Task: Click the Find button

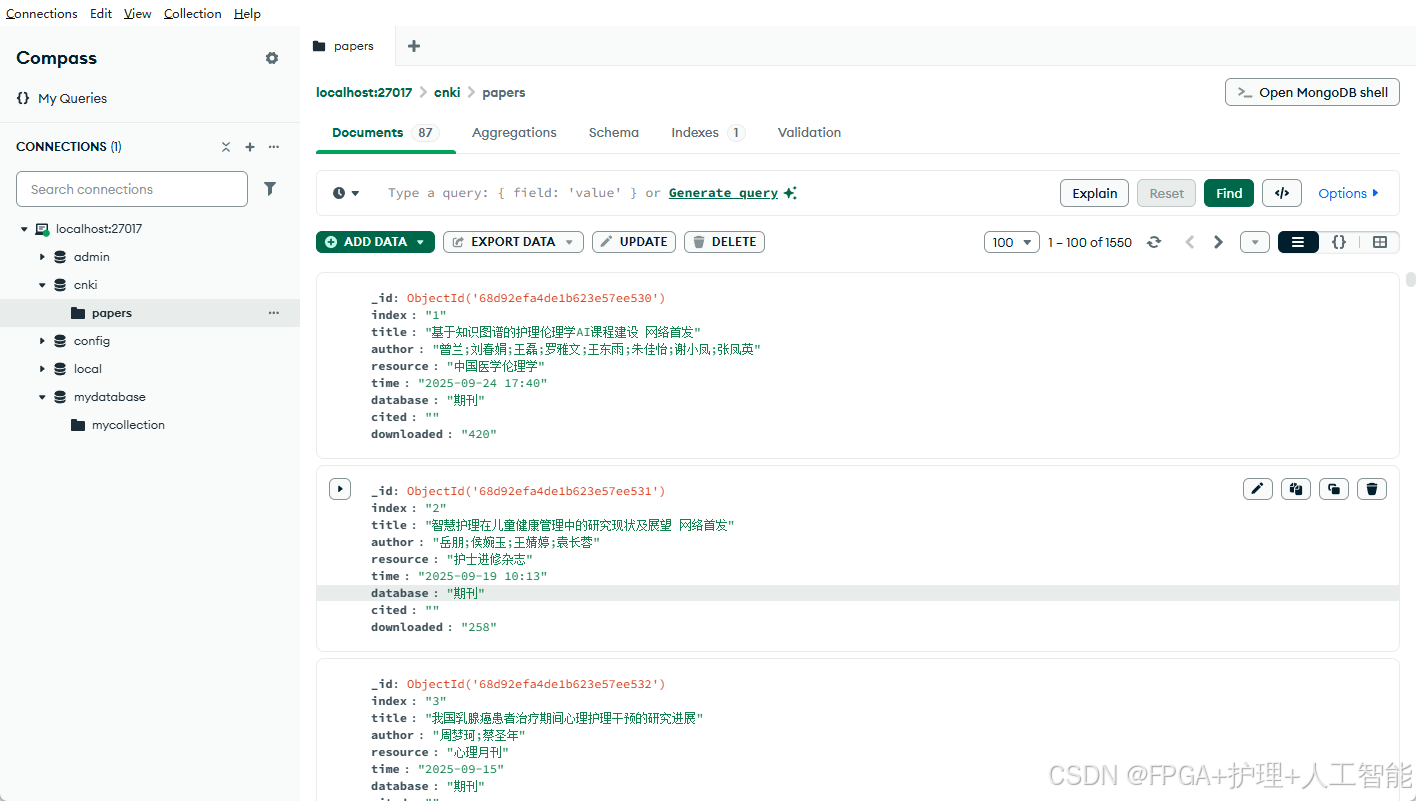Action: tap(1229, 193)
